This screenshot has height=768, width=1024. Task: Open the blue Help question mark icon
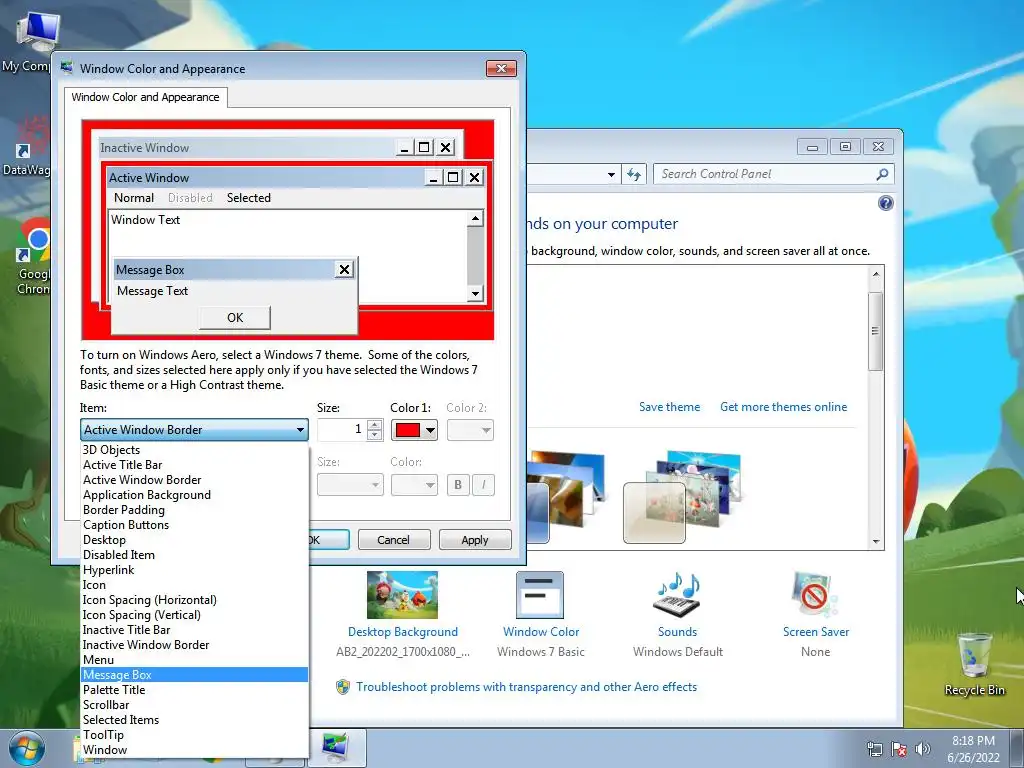pos(886,203)
